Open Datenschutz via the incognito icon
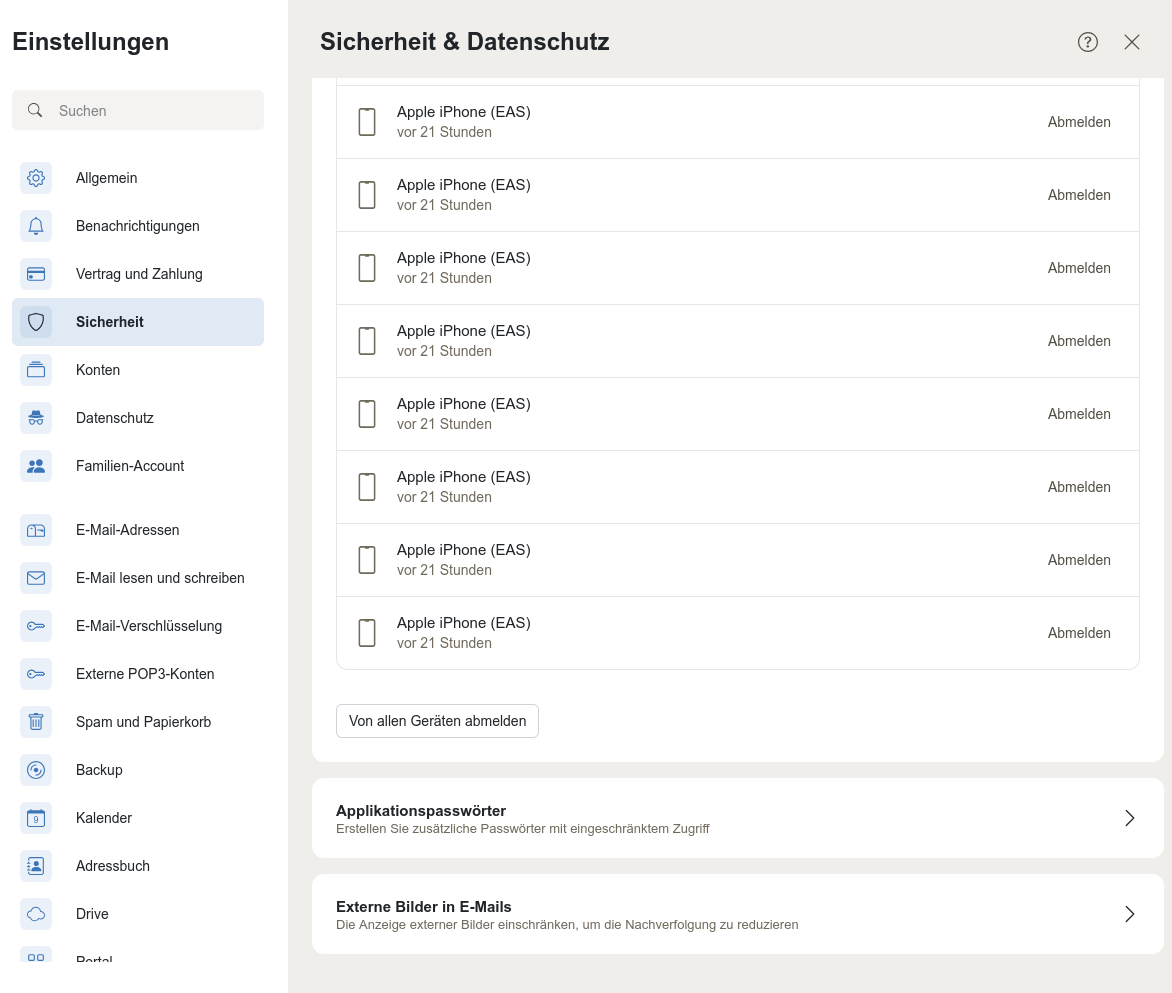 [x=36, y=418]
